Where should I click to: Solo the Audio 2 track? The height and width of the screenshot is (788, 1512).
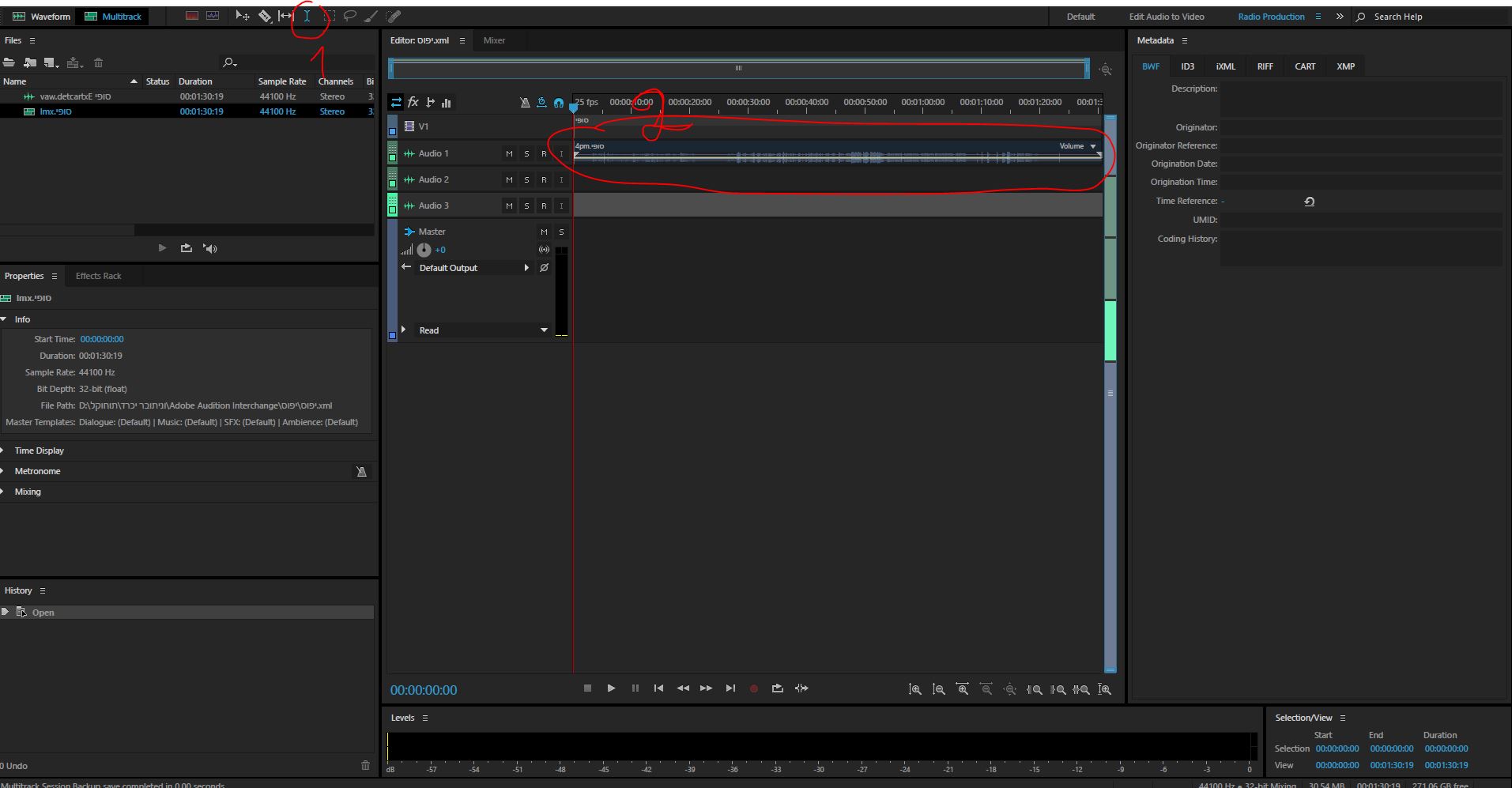[526, 180]
